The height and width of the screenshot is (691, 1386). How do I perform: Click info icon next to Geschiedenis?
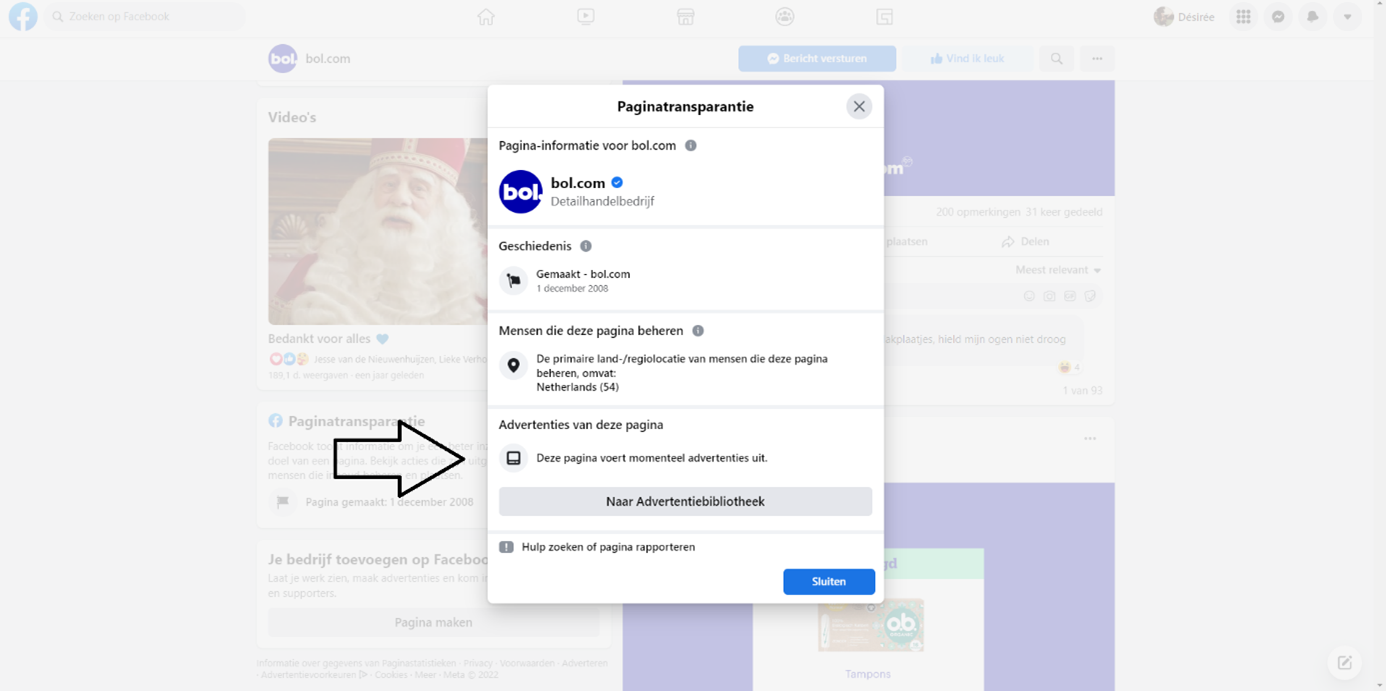(x=586, y=246)
